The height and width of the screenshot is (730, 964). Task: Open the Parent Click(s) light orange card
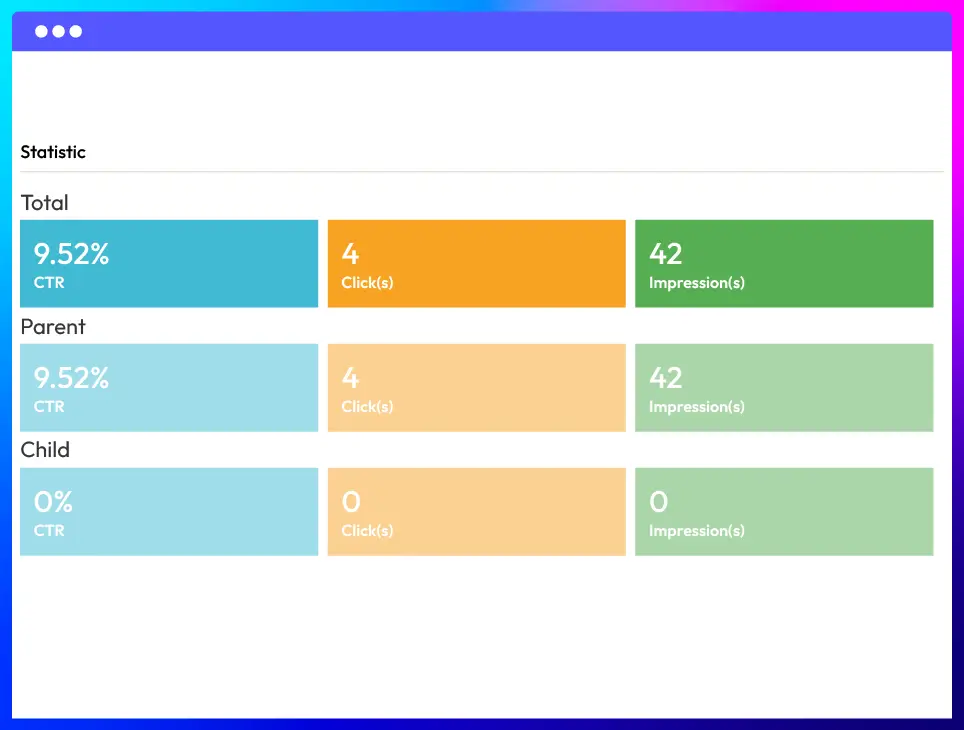point(476,388)
